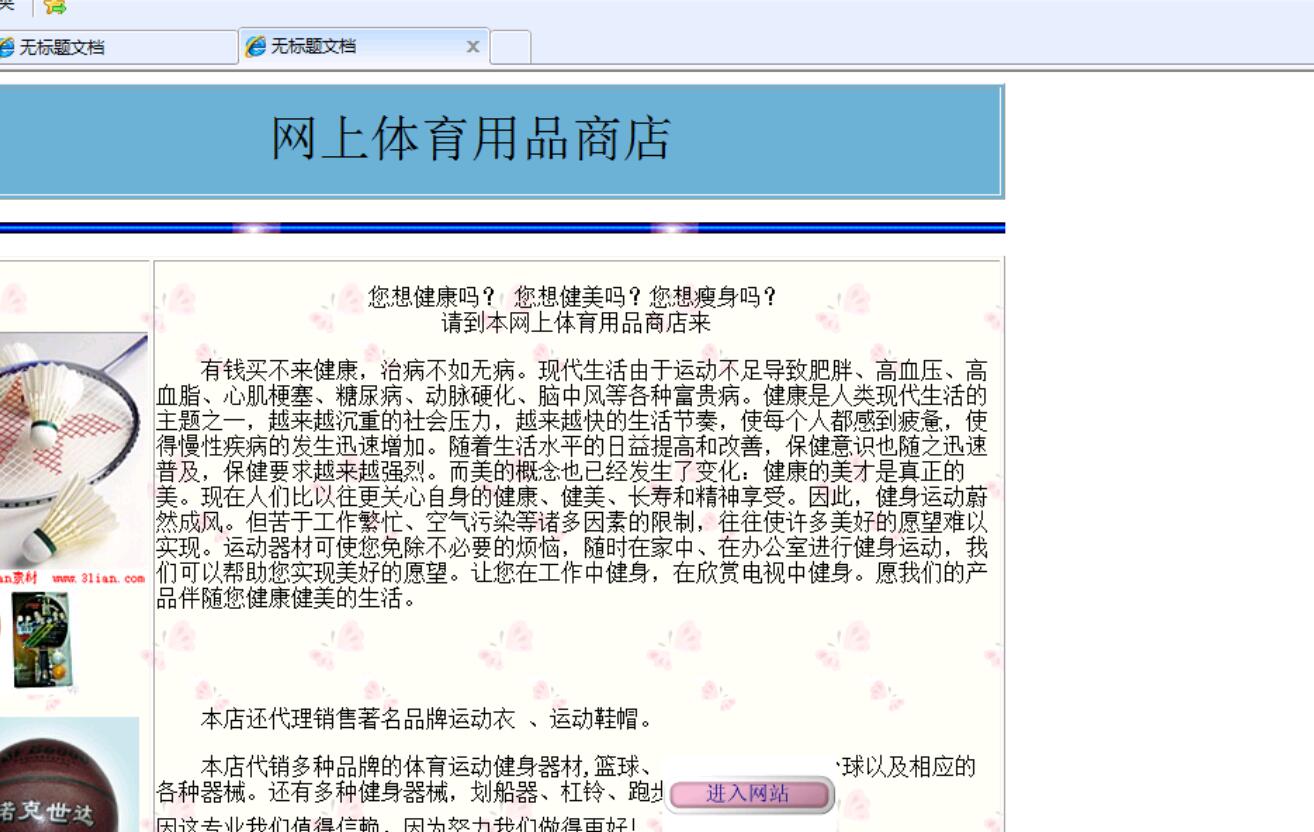Click the IE page icon on the active tab

click(256, 47)
